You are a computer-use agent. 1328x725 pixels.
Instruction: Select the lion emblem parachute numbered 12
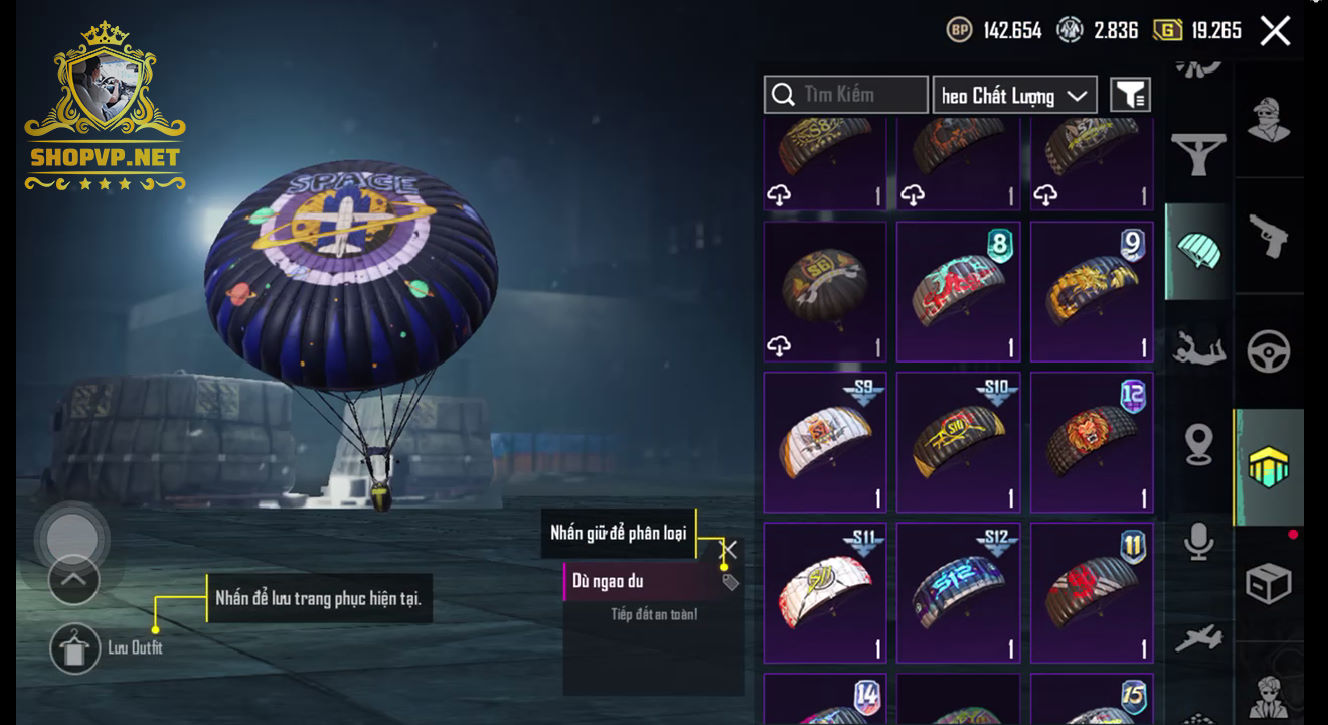(1091, 443)
